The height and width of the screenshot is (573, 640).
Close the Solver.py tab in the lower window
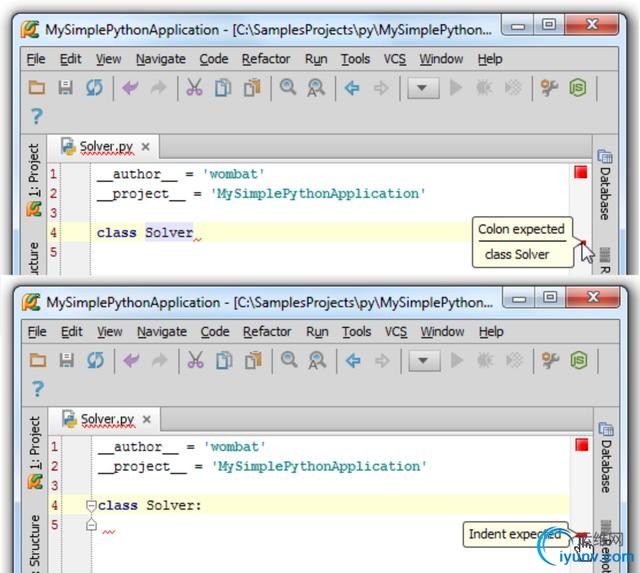147,419
